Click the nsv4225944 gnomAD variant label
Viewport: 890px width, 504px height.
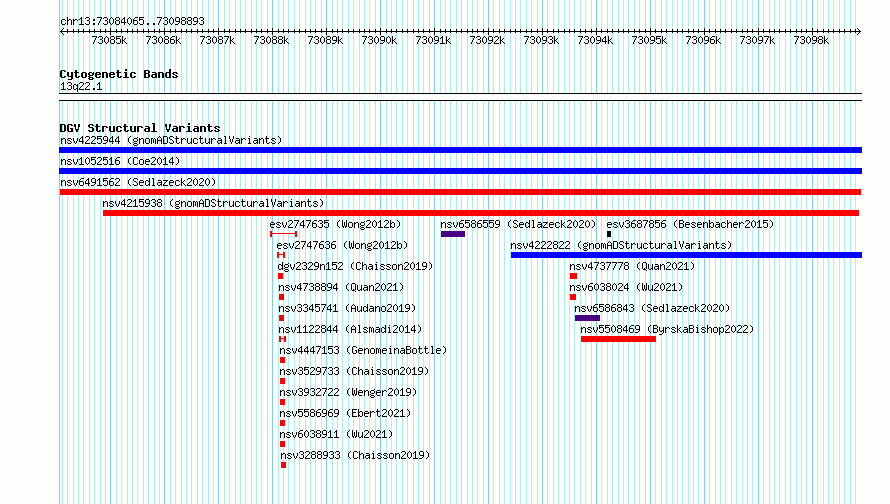point(171,140)
